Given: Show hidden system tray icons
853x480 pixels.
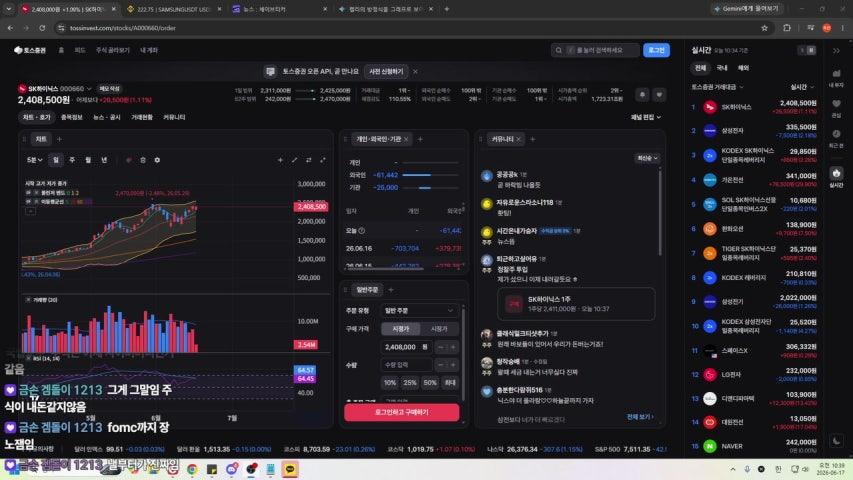Looking at the screenshot, I should point(733,469).
